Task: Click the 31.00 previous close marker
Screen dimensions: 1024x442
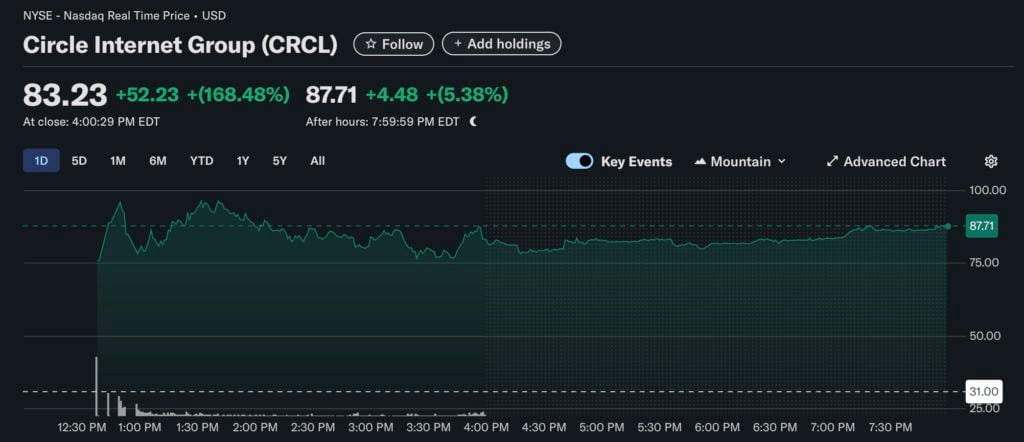Action: [x=981, y=391]
